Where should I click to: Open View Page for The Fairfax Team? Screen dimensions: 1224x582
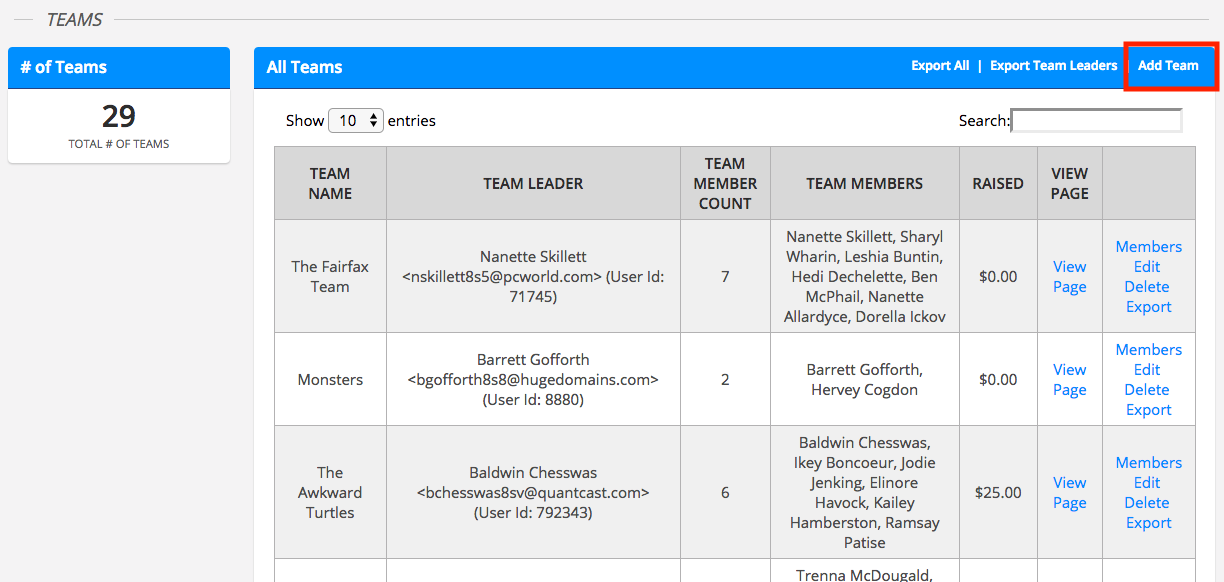point(1069,277)
